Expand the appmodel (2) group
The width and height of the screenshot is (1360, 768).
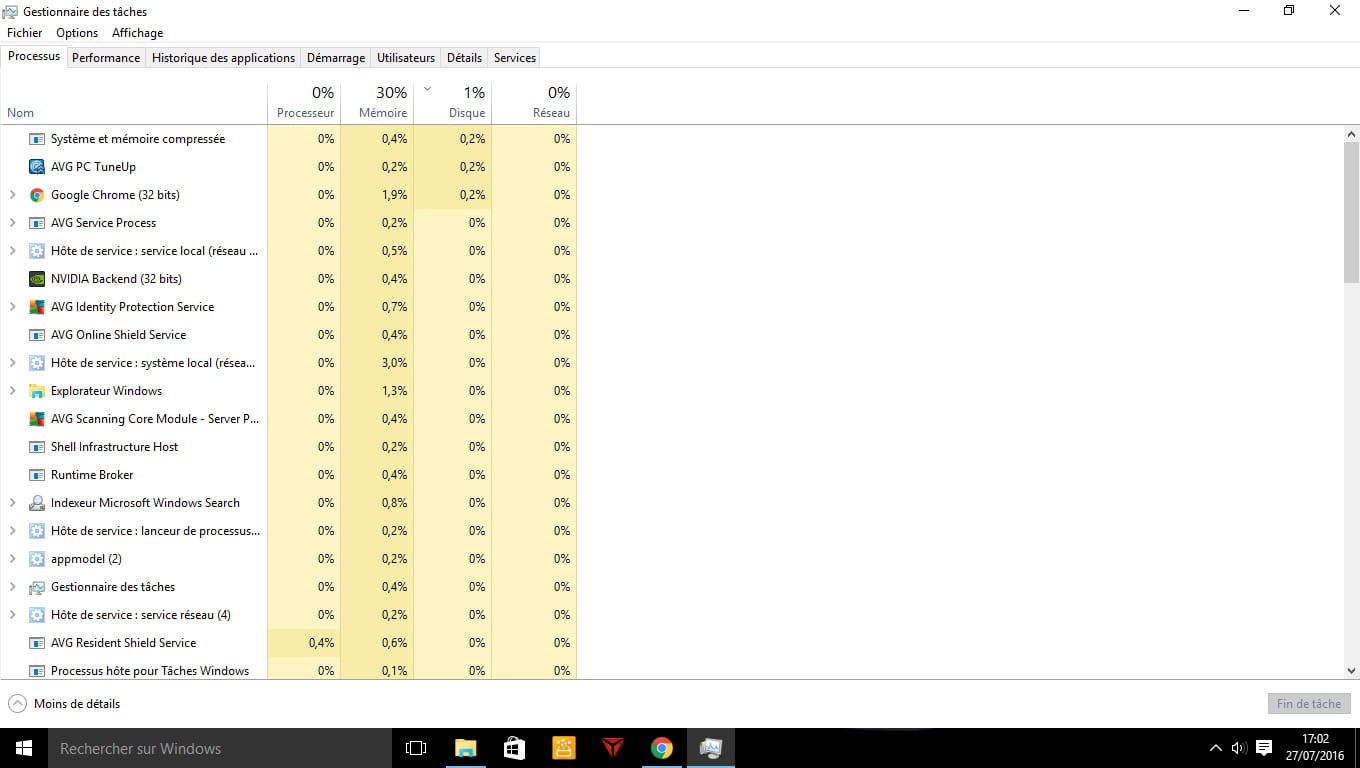[13, 559]
